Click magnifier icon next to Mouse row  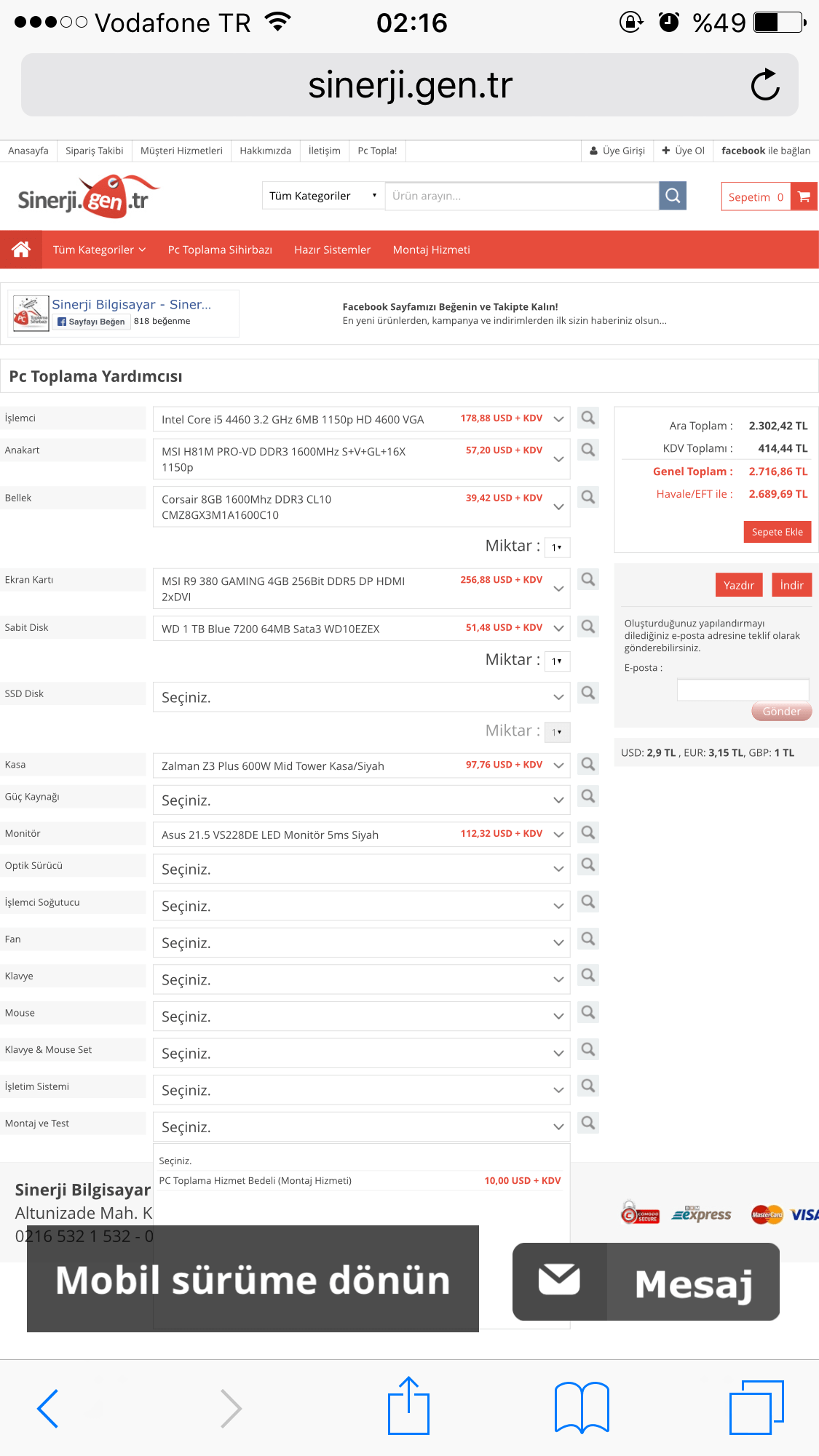588,1012
